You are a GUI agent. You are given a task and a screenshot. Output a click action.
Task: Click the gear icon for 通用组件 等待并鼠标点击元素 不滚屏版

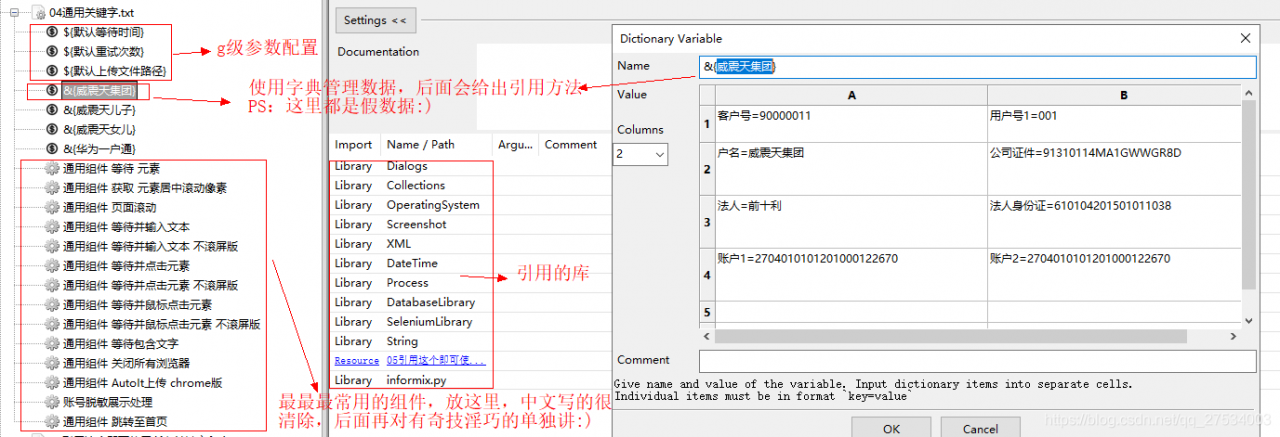(x=51, y=324)
